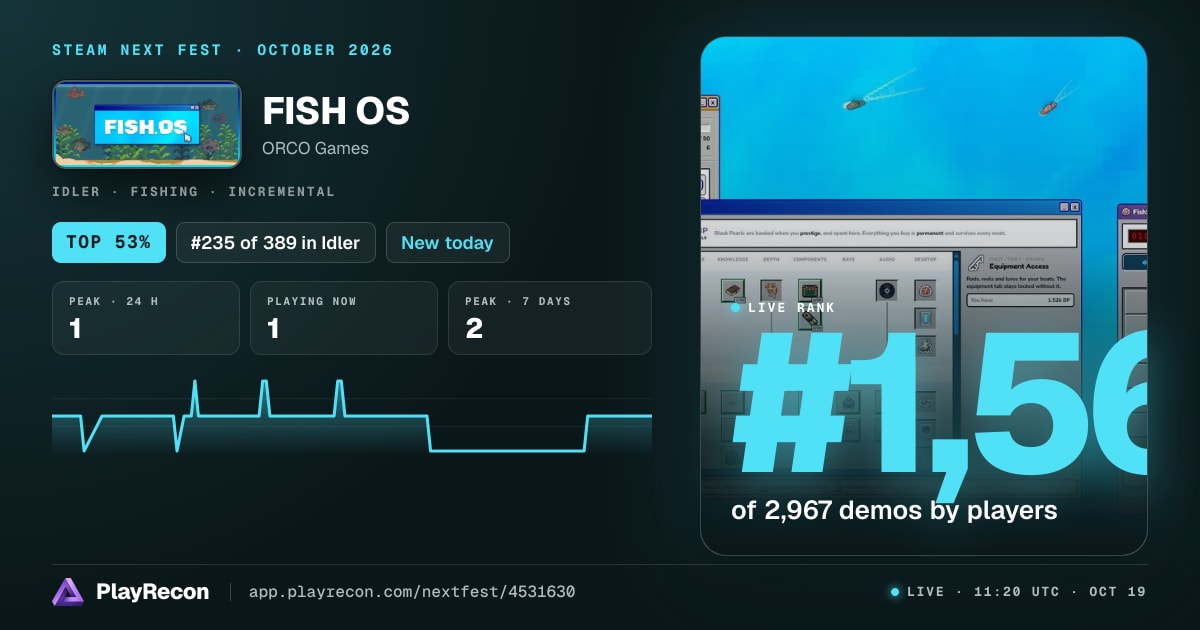Switch to the AUDIO column tab
The height and width of the screenshot is (630, 1200).
coord(887,259)
